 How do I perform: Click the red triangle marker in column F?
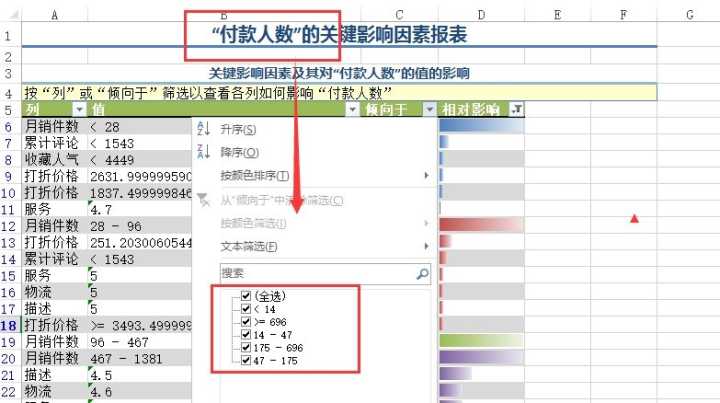click(634, 218)
